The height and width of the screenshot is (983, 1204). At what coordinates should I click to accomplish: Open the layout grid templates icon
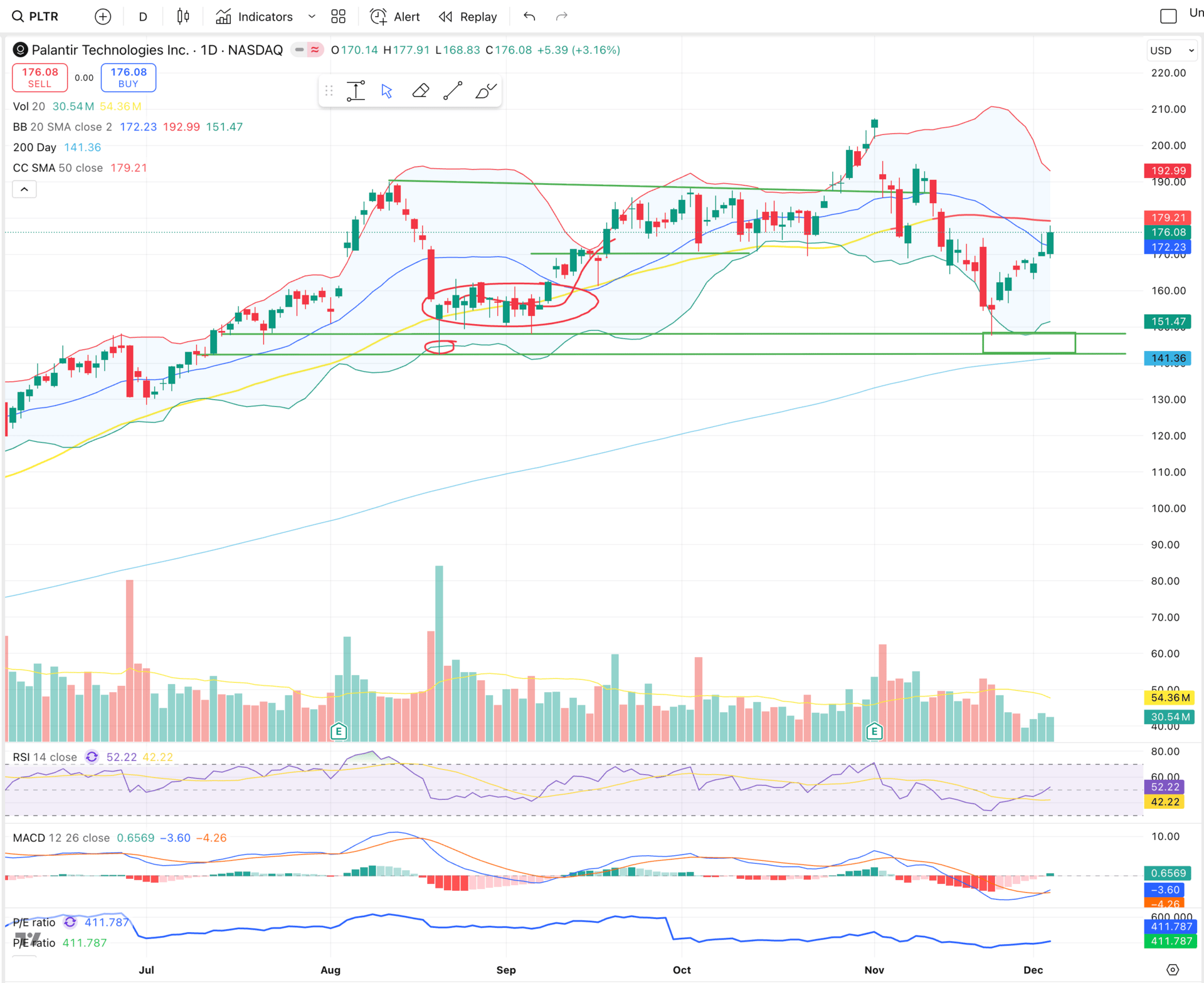point(338,17)
